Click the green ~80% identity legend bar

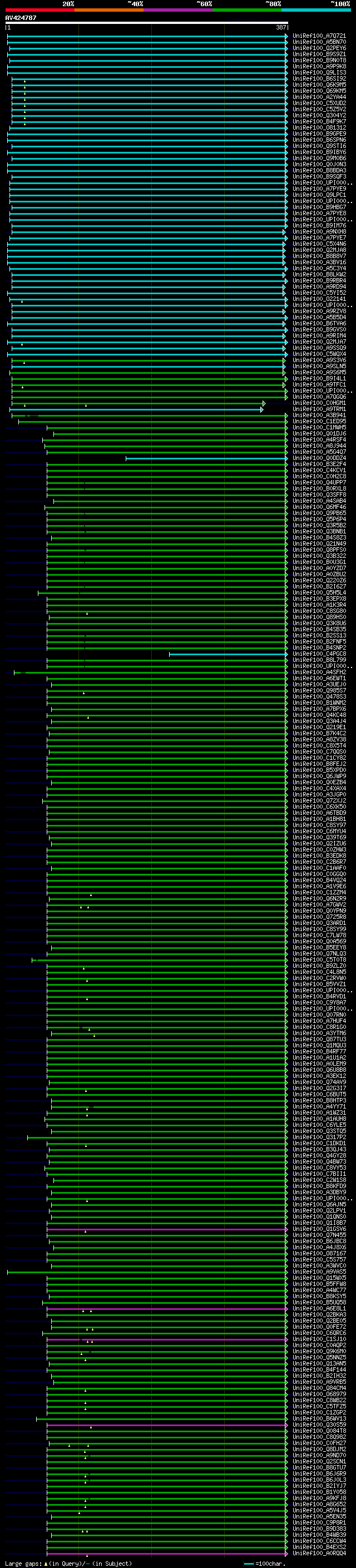click(x=247, y=10)
